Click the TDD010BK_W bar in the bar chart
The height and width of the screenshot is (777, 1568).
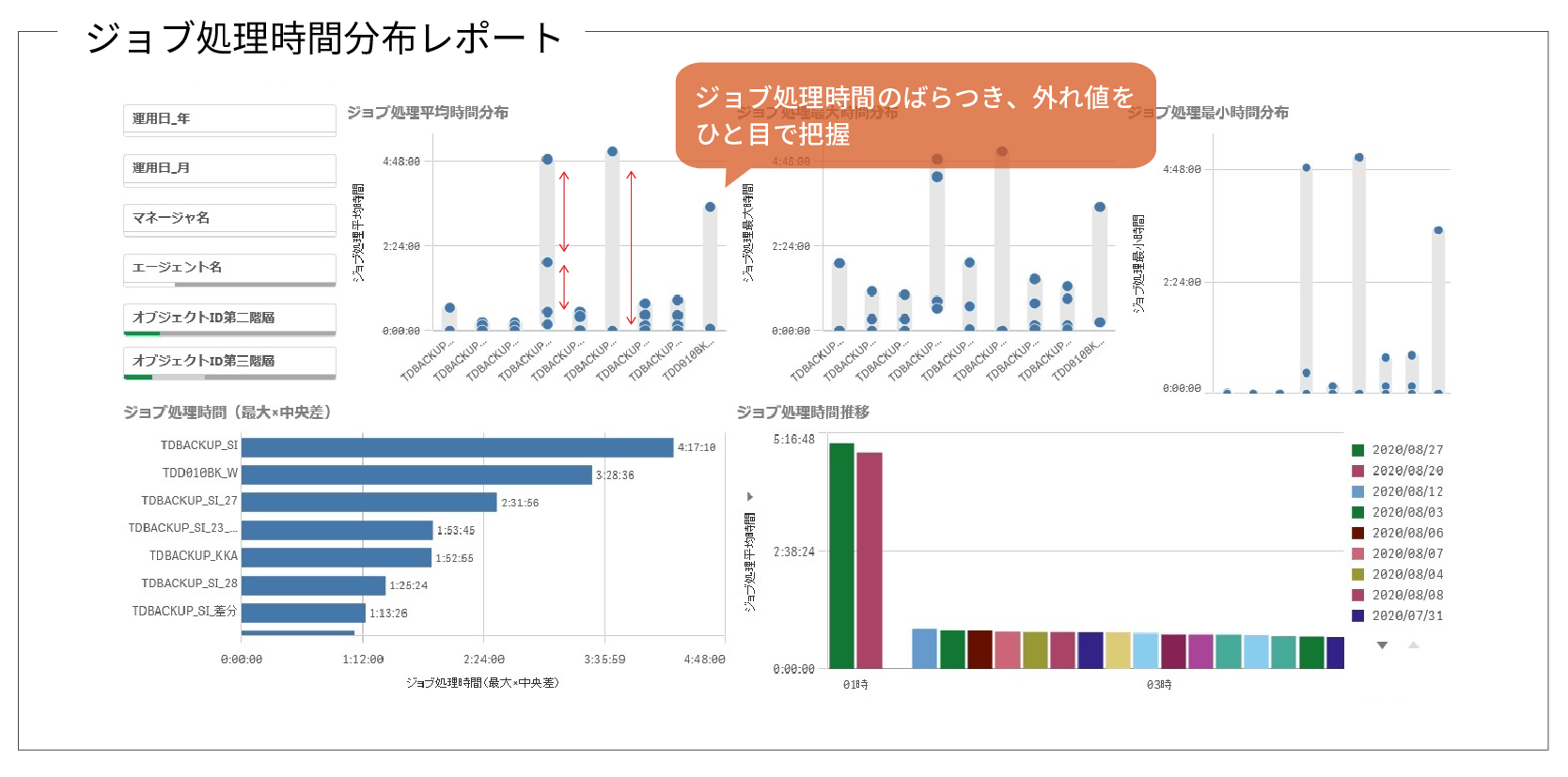tap(416, 474)
